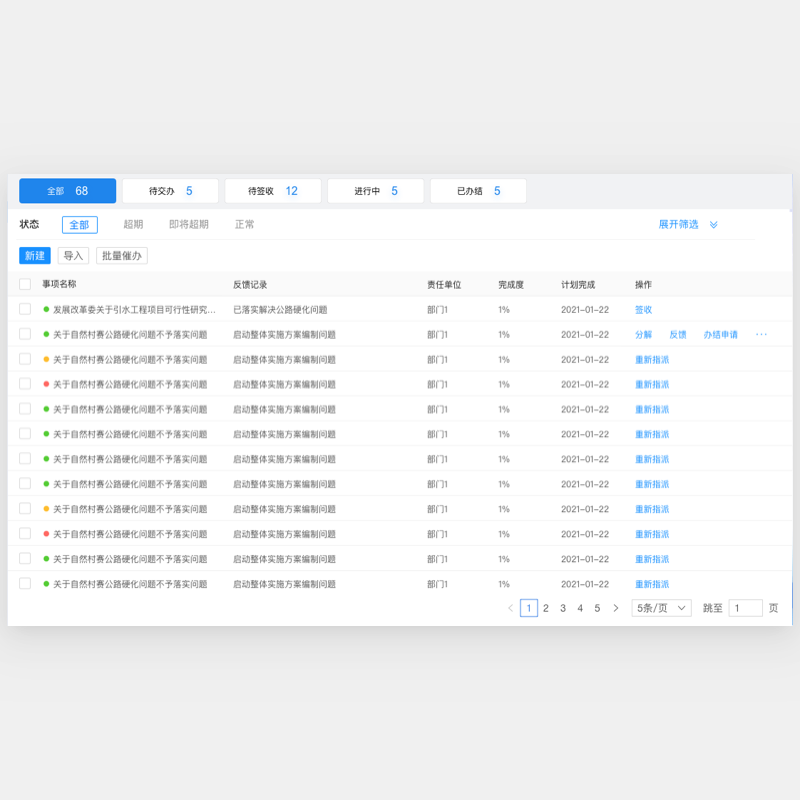
Task: Click the more actions ellipsis icon
Action: click(x=761, y=334)
